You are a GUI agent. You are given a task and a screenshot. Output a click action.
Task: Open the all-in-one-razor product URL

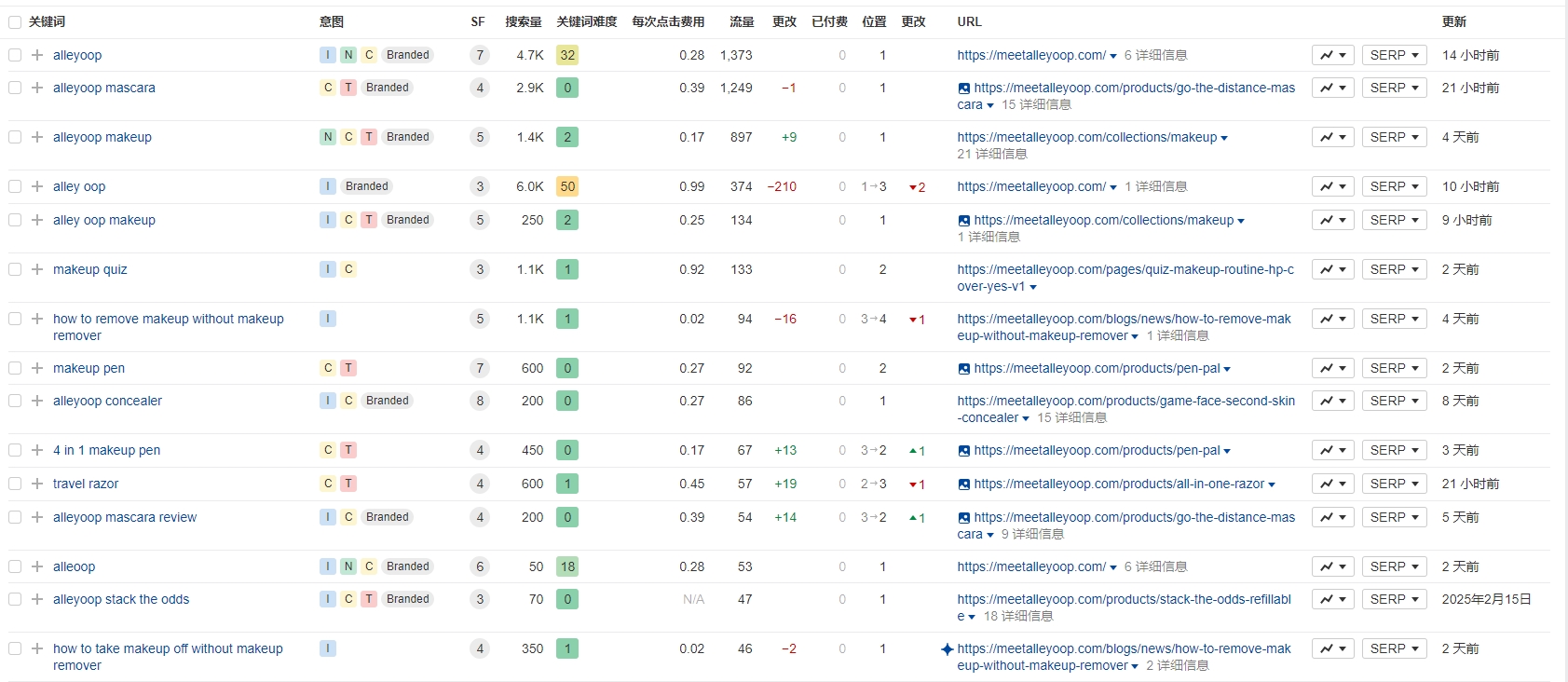(1119, 484)
